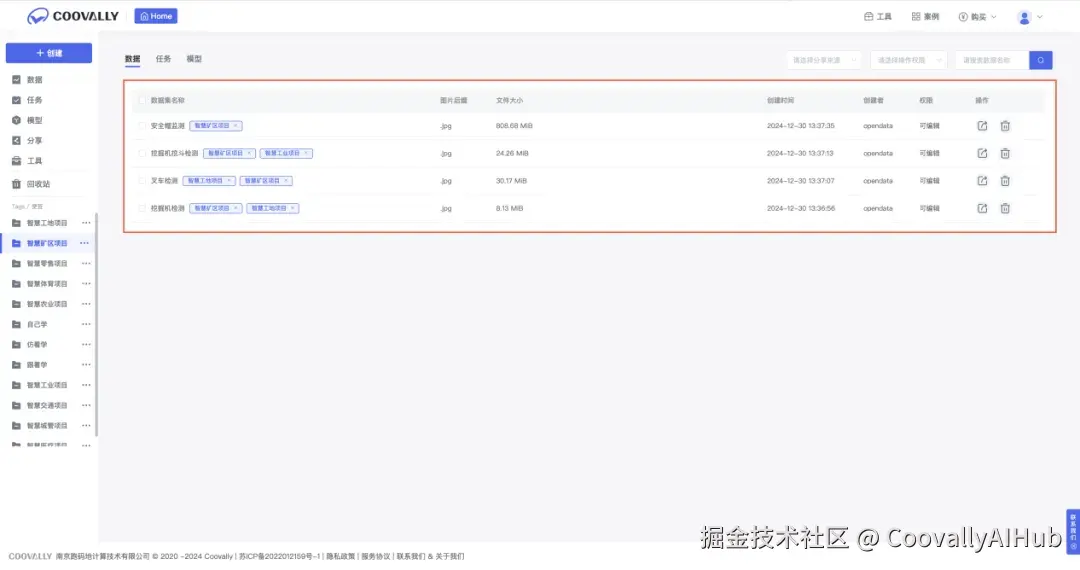This screenshot has height=570, width=1080.
Task: Expand the user account dropdown arrow
Action: coord(1039,17)
